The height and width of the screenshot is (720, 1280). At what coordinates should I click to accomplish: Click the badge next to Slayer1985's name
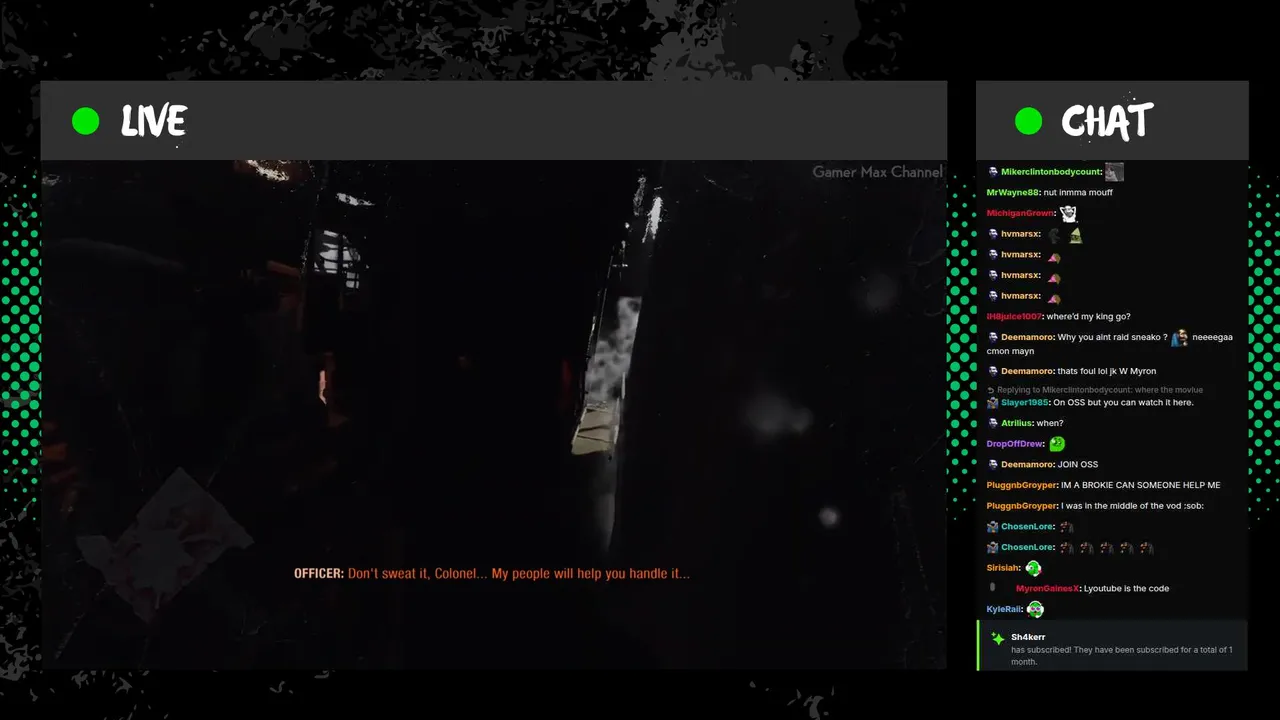pyautogui.click(x=993, y=402)
